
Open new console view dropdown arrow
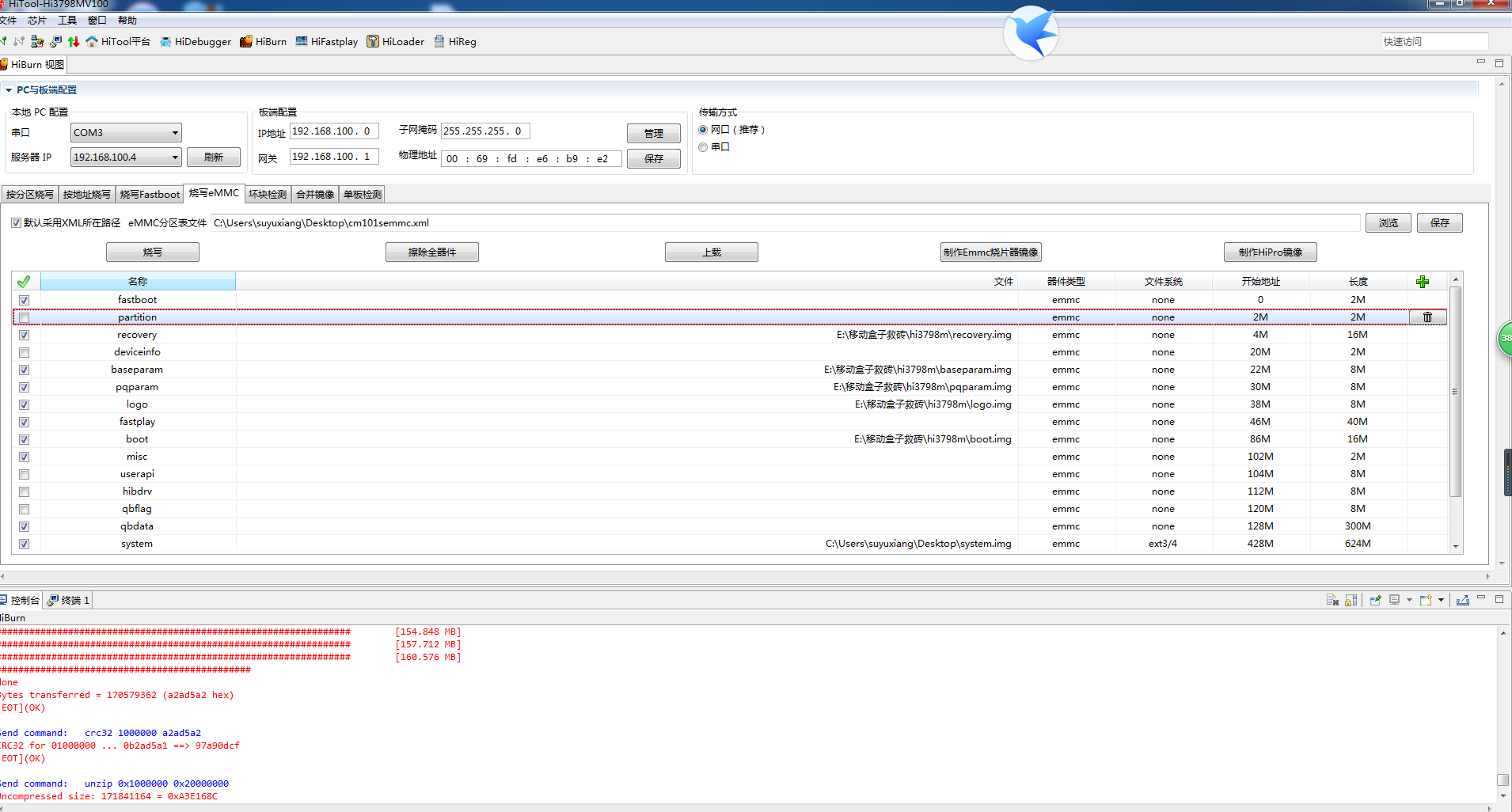1441,600
